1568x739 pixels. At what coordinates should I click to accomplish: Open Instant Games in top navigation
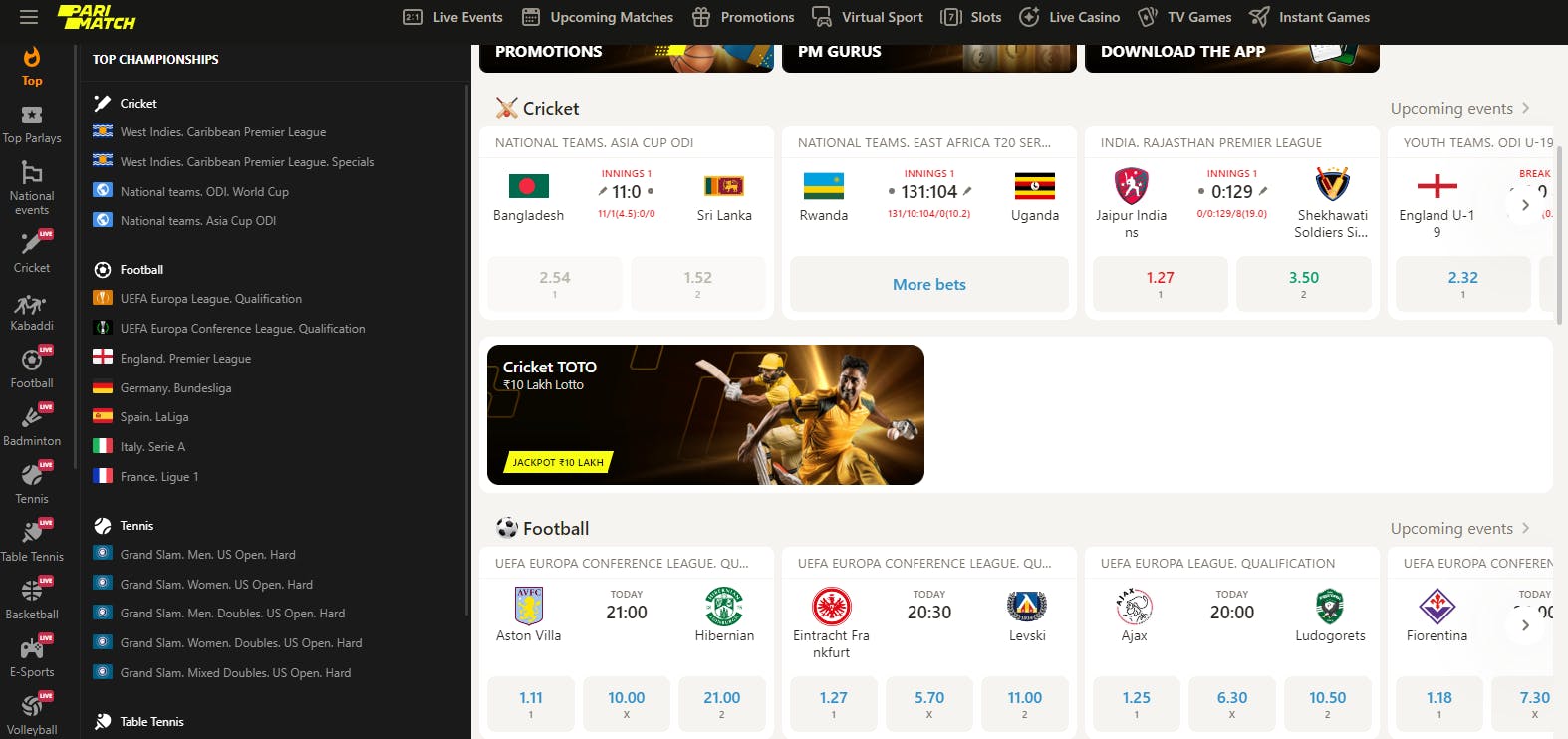point(1309,17)
